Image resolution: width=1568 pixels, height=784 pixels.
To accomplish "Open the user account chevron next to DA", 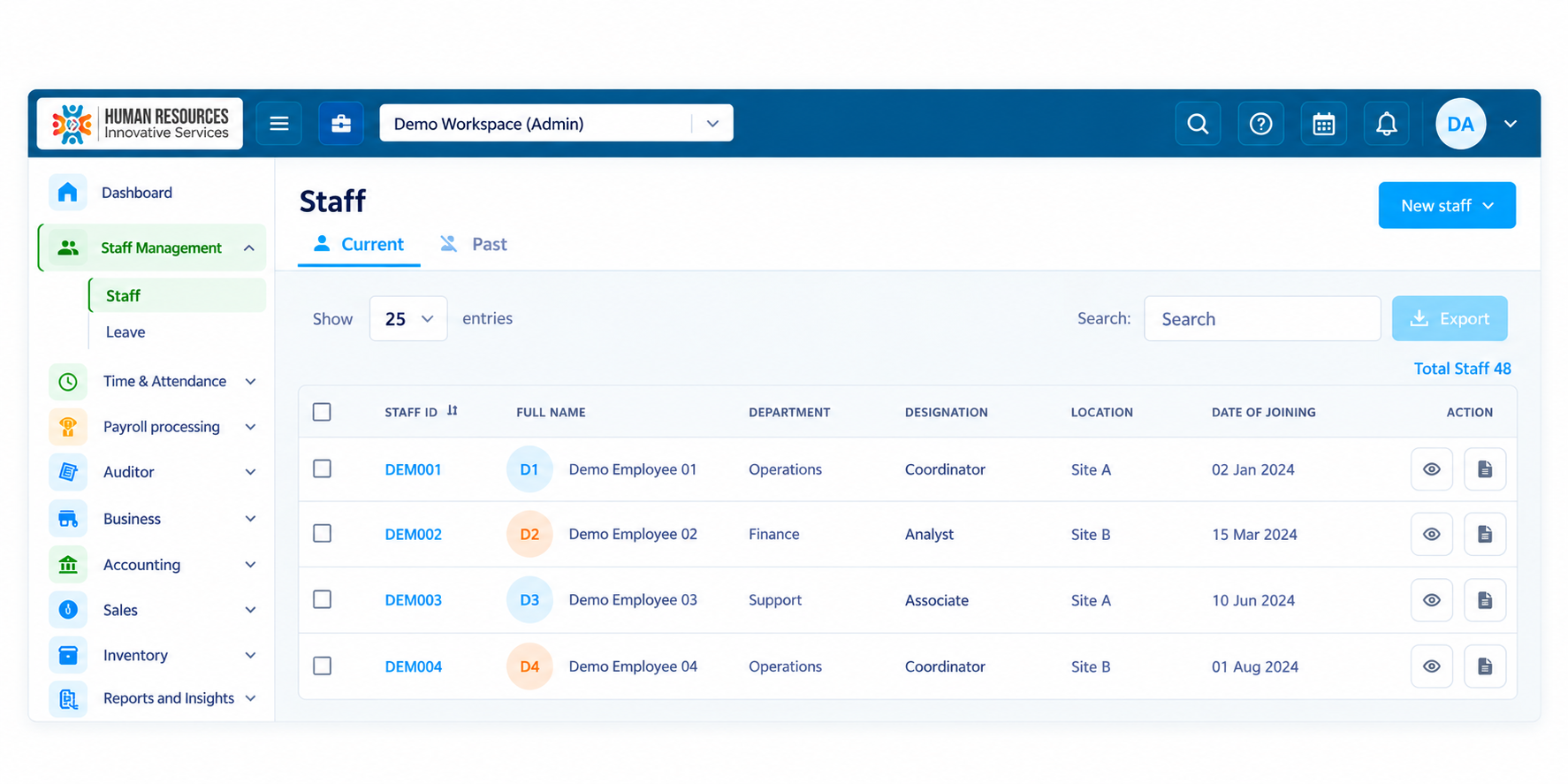I will (1511, 124).
